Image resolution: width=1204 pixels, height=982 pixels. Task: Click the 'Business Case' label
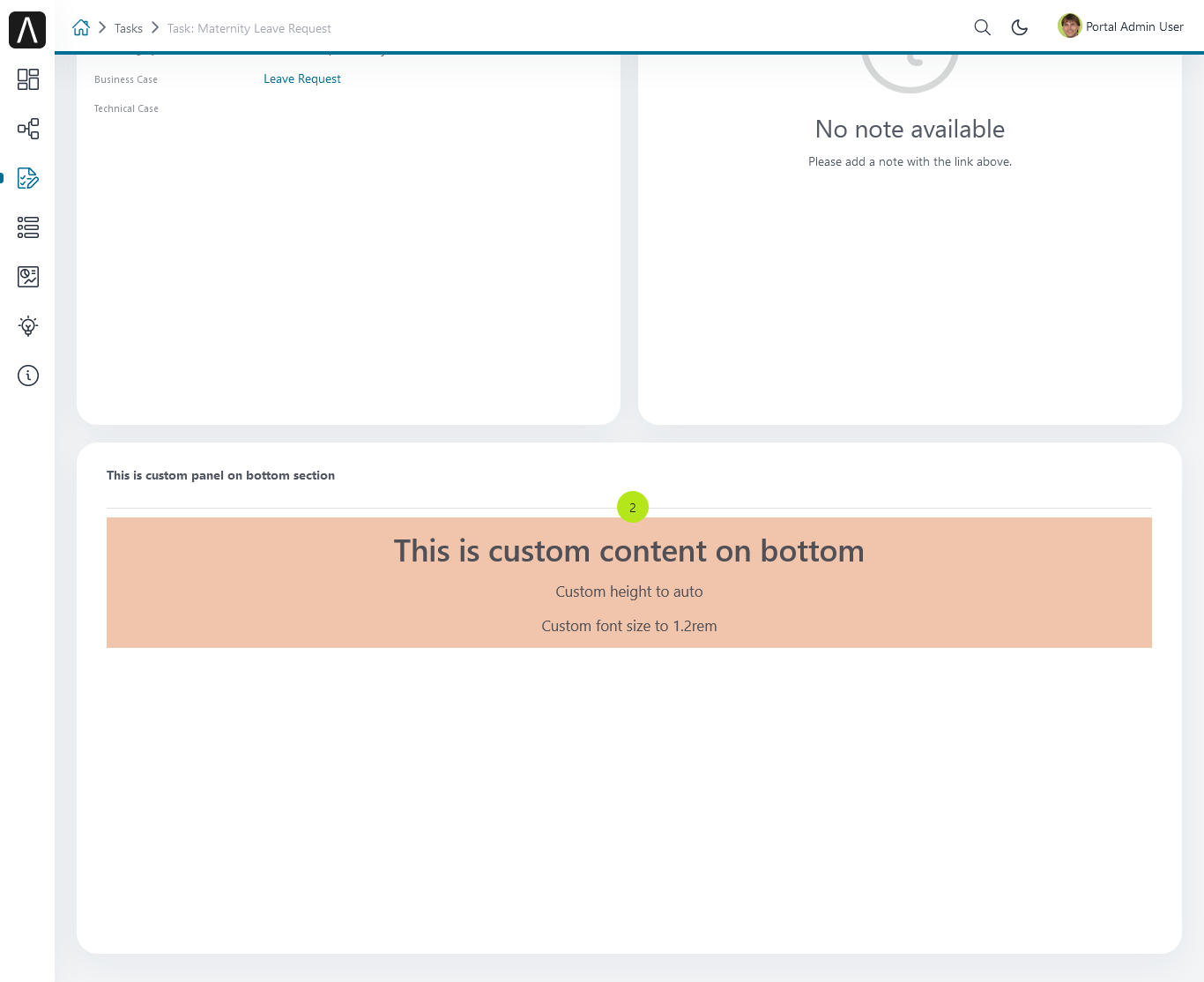pos(126,79)
